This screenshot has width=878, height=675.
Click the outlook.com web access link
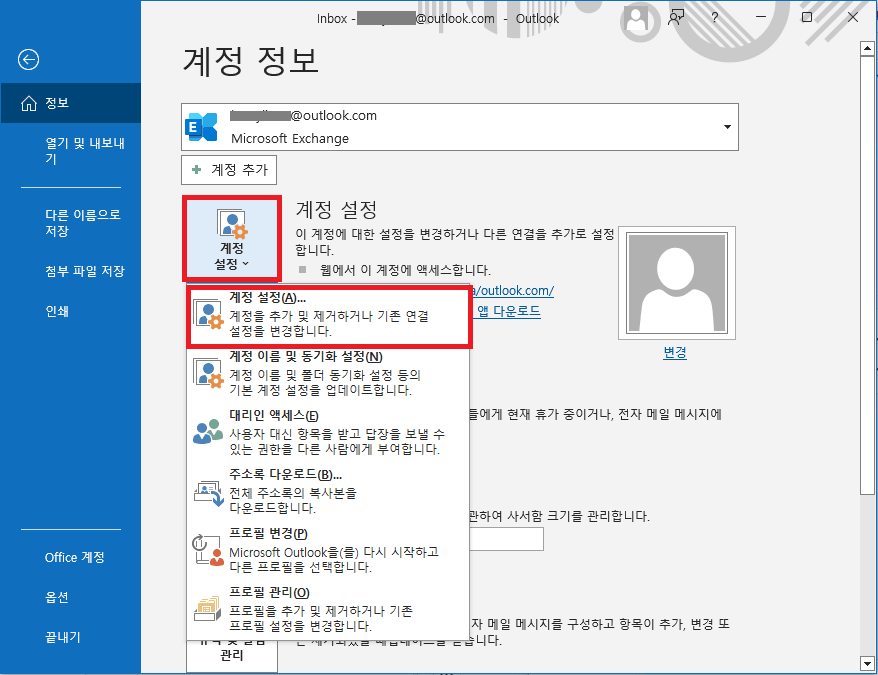[513, 291]
